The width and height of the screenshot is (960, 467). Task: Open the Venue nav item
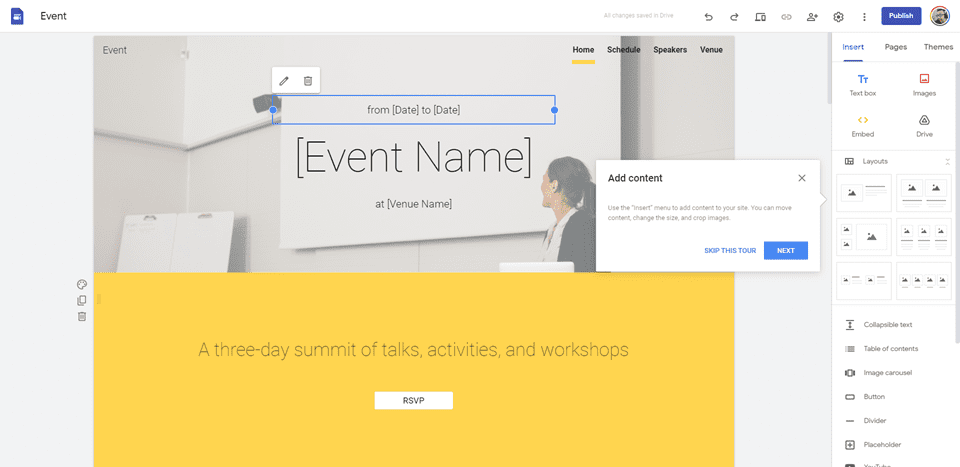tap(711, 50)
